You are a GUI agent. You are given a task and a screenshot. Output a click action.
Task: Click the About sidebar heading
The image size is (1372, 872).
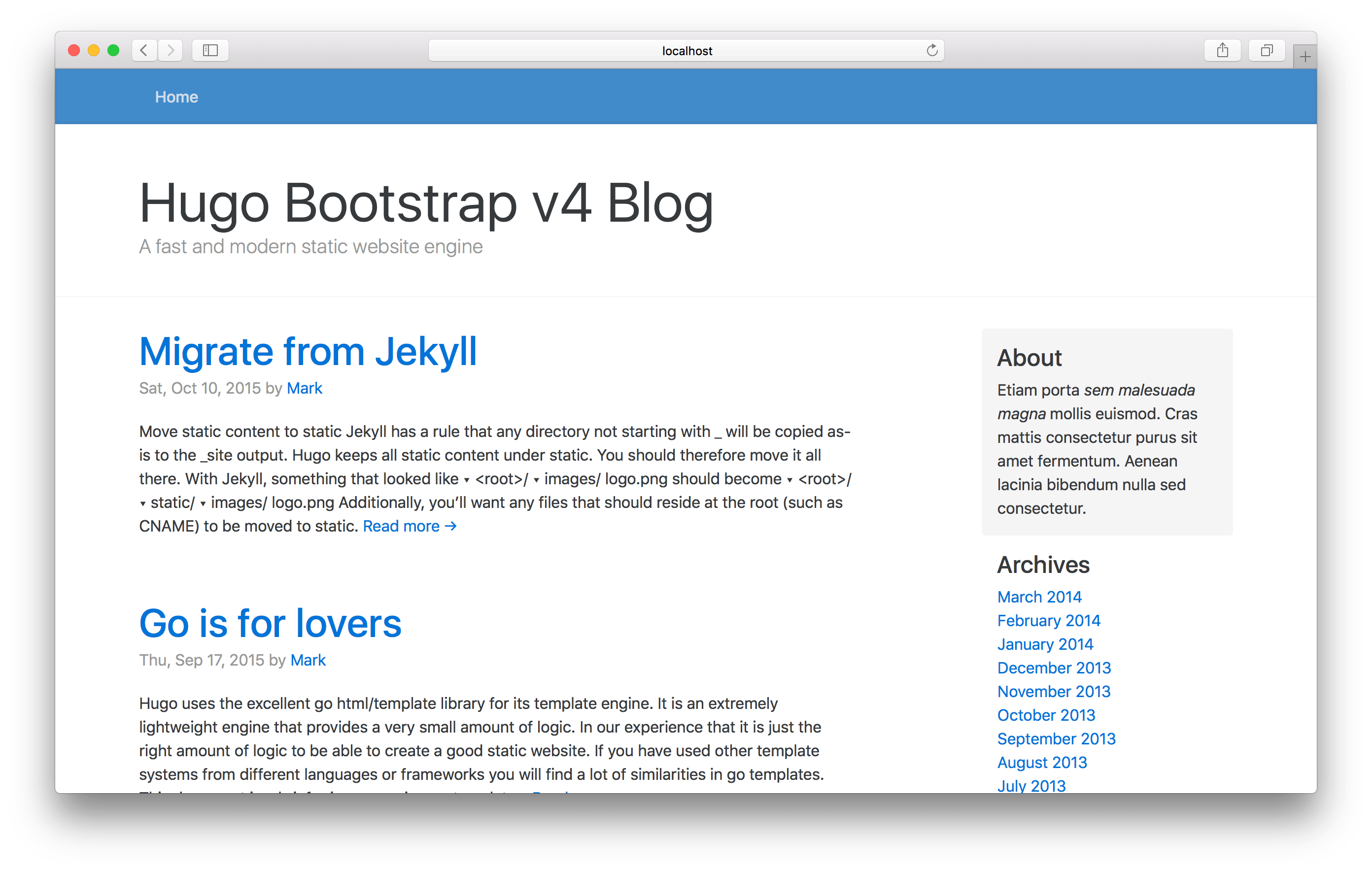click(1029, 358)
